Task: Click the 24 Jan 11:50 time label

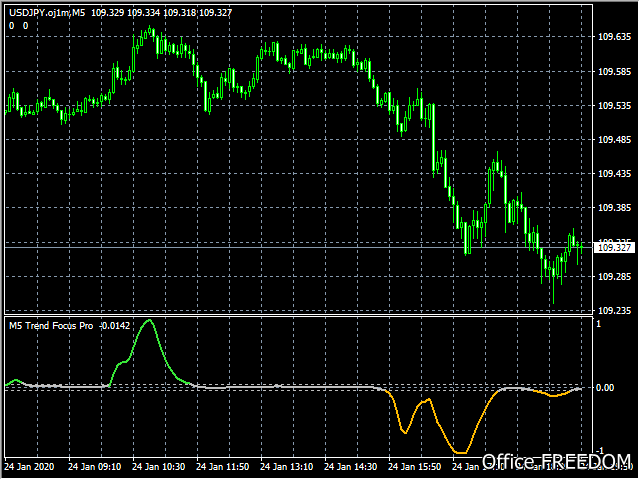Action: [x=222, y=467]
